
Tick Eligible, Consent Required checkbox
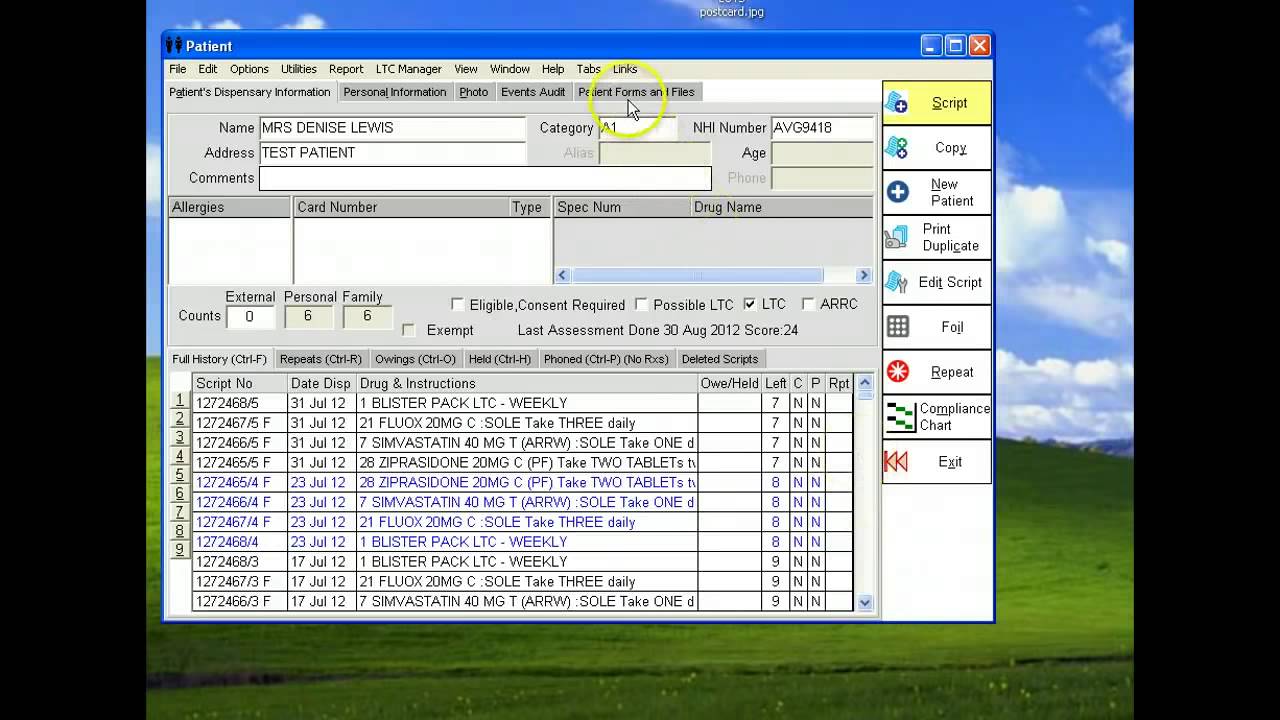point(458,304)
